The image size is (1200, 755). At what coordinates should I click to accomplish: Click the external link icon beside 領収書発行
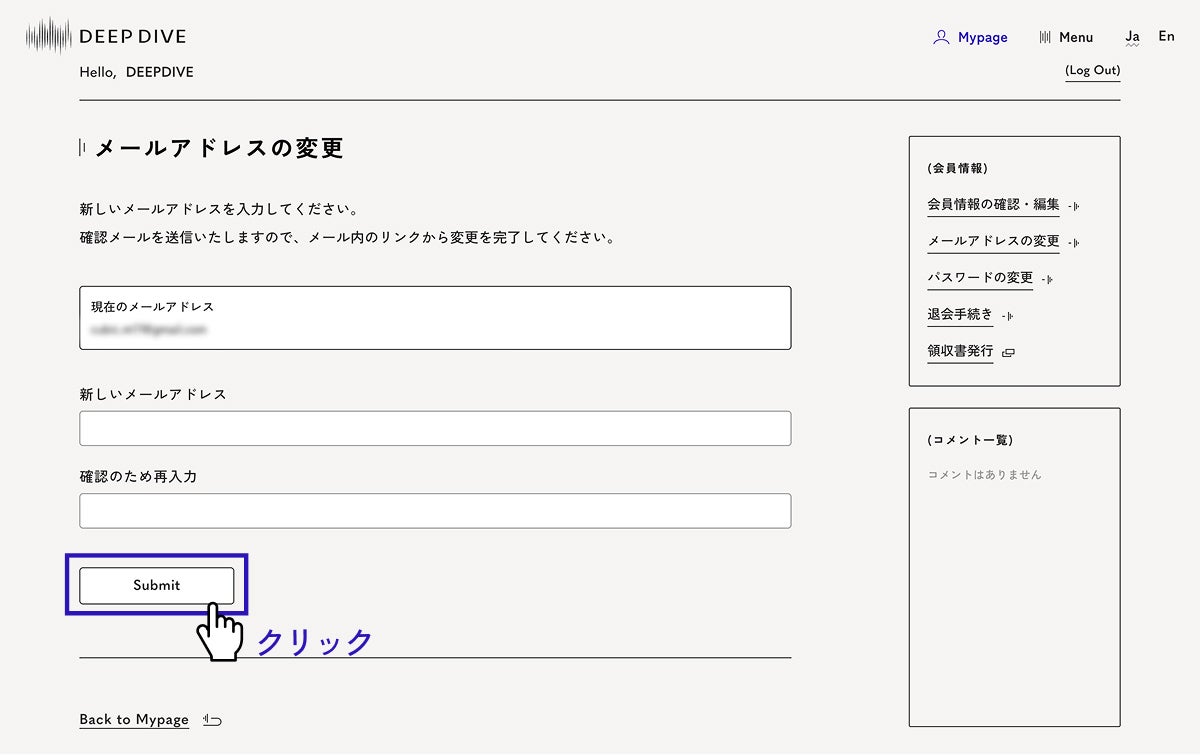[1008, 352]
